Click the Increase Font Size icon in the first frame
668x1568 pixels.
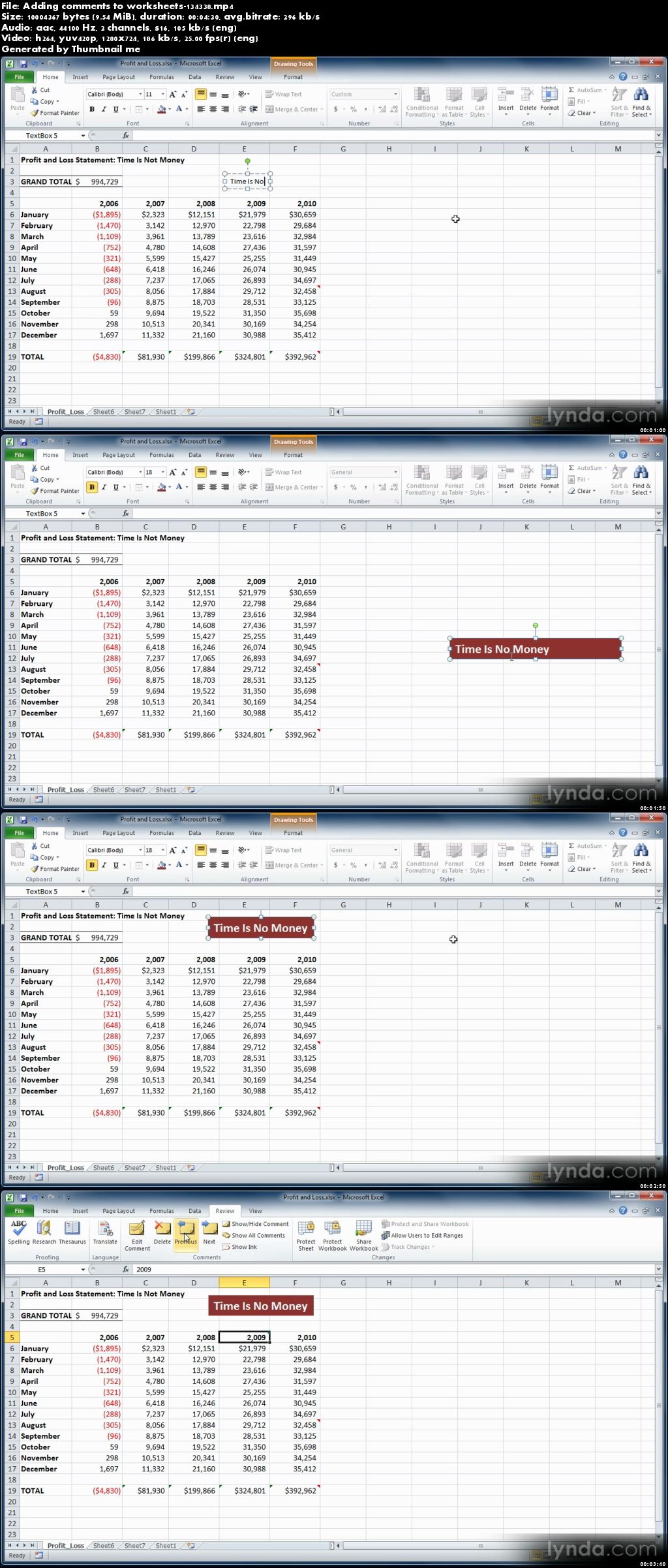173,95
